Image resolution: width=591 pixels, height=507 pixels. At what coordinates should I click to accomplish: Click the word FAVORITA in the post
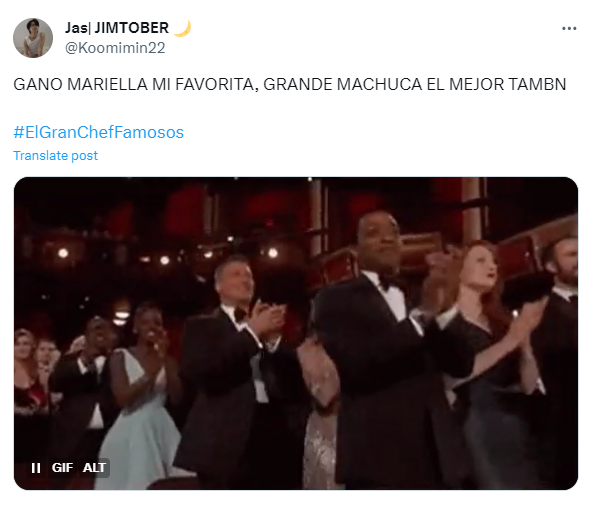(x=216, y=84)
